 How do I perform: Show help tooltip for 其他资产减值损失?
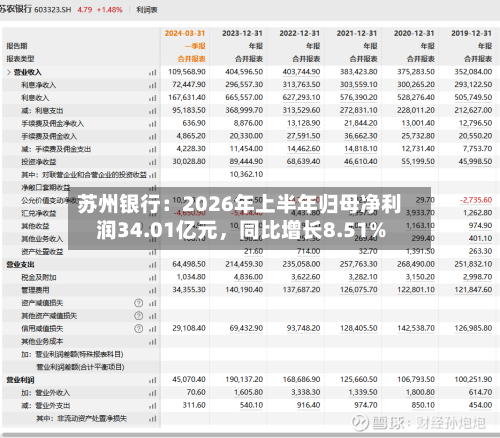[139, 316]
